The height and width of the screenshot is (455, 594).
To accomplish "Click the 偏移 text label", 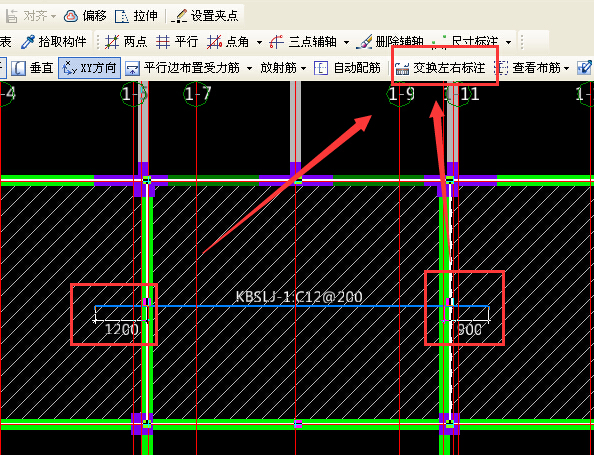I will [x=95, y=16].
